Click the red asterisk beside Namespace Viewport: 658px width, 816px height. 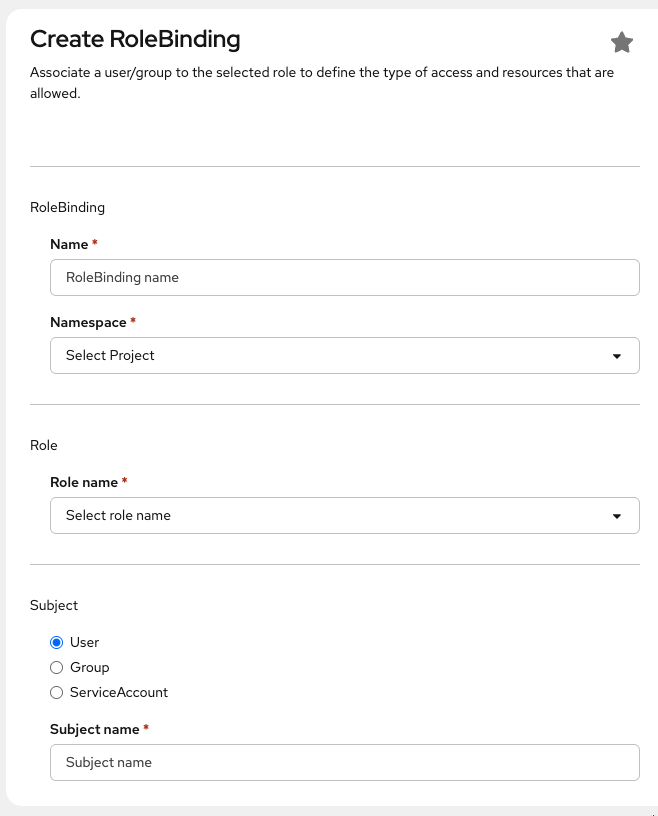pos(131,318)
